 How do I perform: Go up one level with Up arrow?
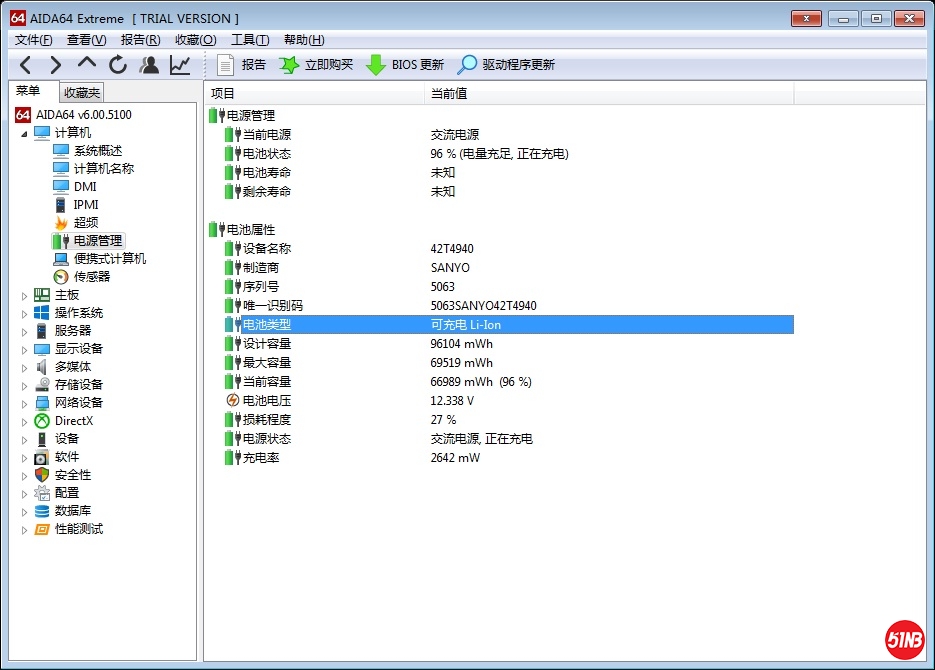87,64
